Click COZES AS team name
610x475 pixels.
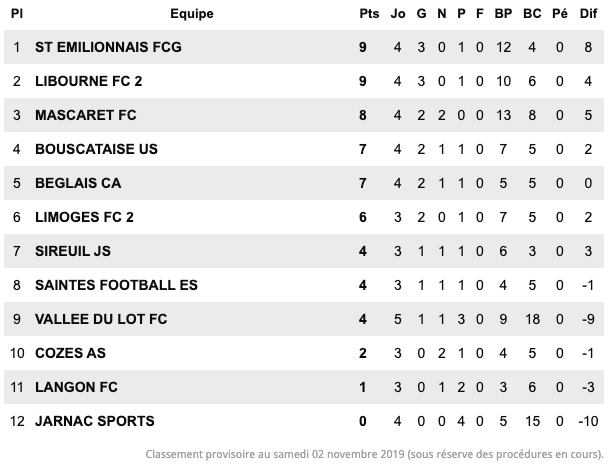[70, 353]
